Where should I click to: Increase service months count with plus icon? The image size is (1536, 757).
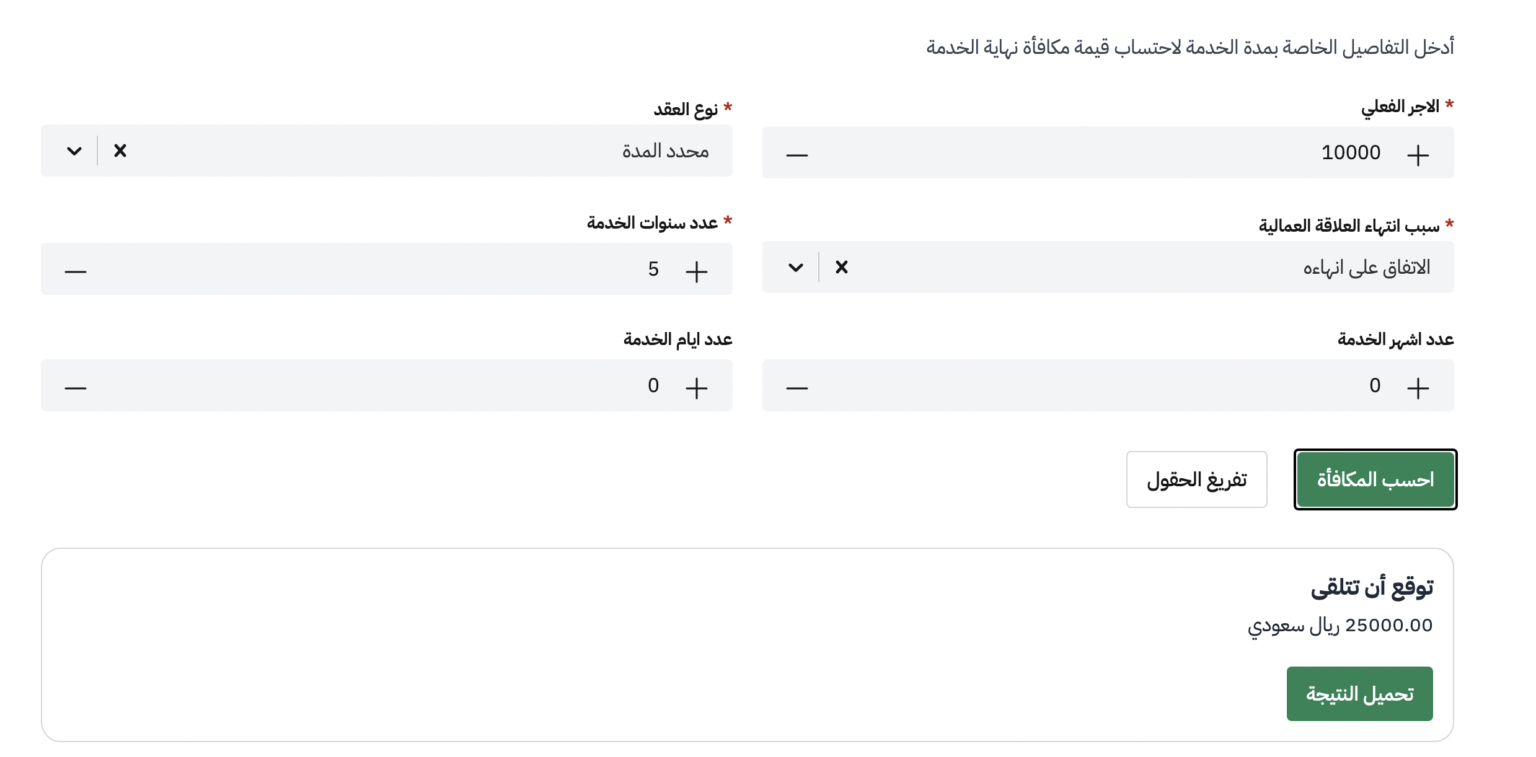click(1417, 385)
